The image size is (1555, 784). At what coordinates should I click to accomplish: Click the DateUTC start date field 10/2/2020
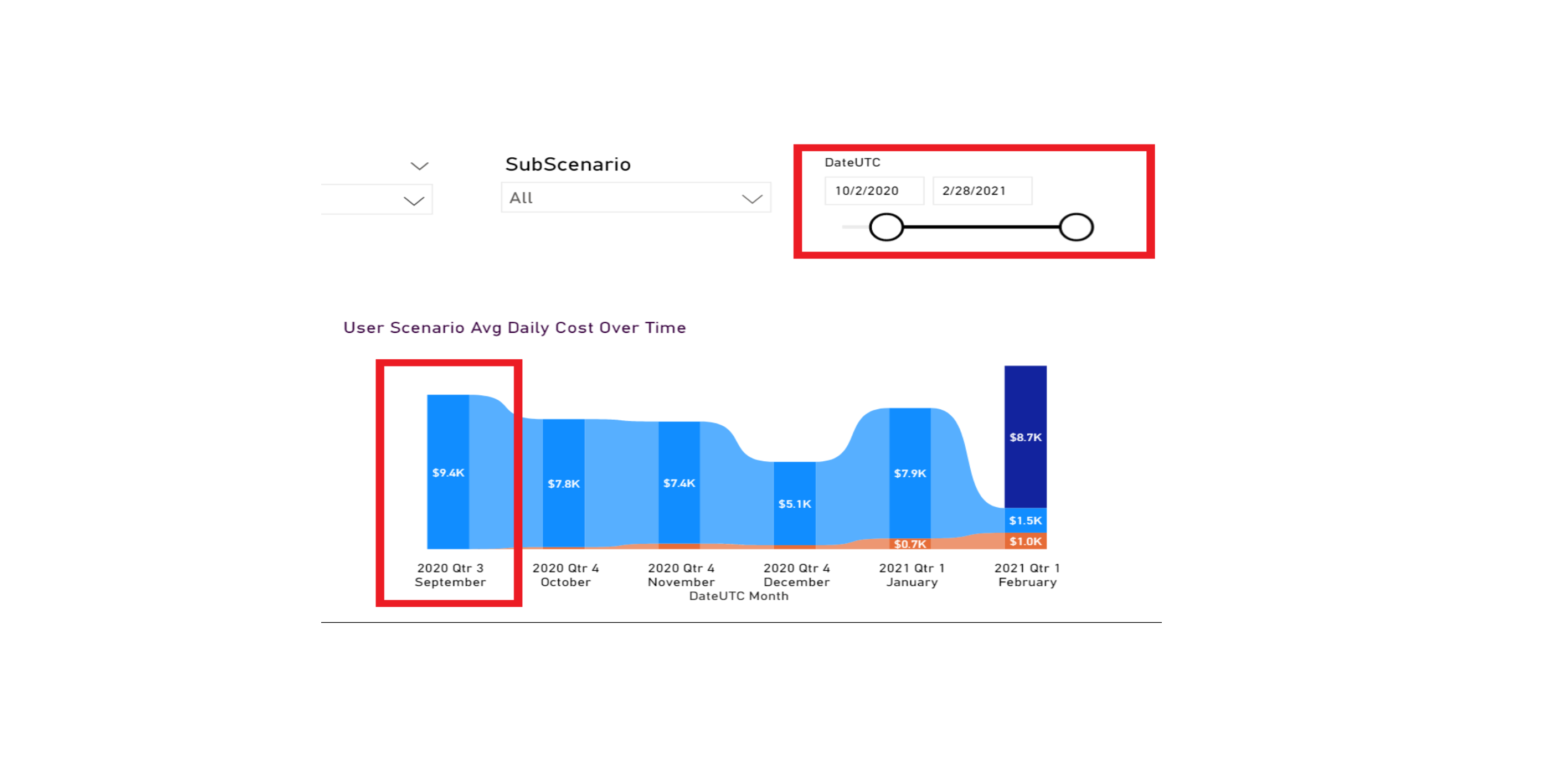point(874,190)
